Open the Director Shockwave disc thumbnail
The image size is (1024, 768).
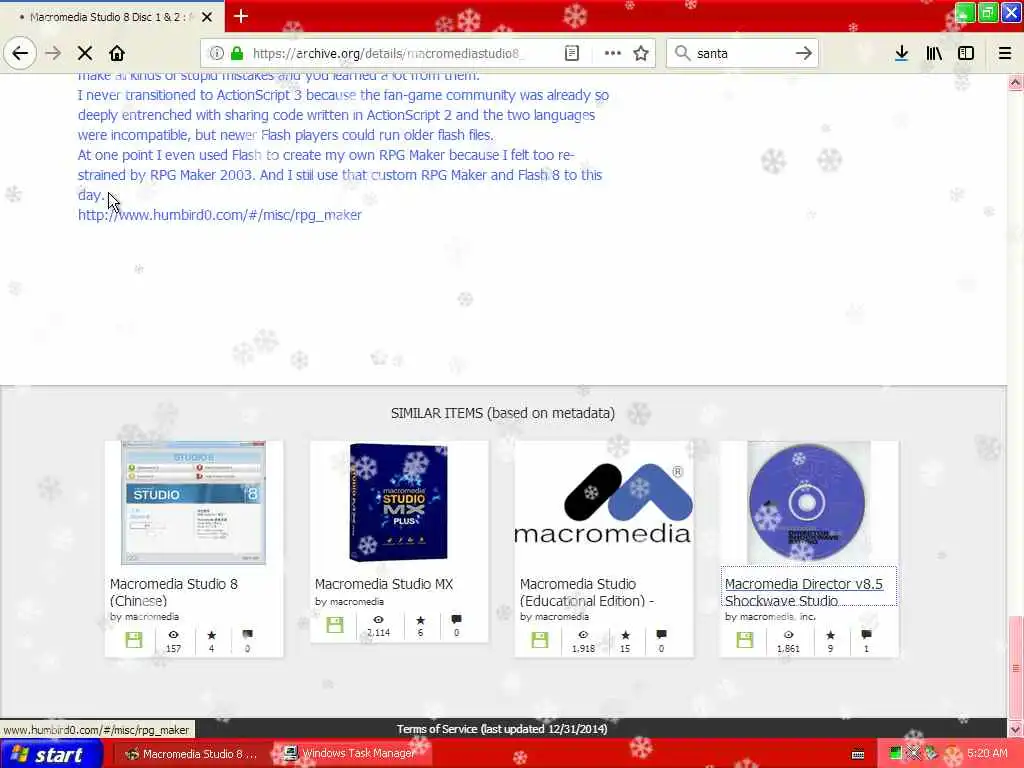click(x=808, y=503)
